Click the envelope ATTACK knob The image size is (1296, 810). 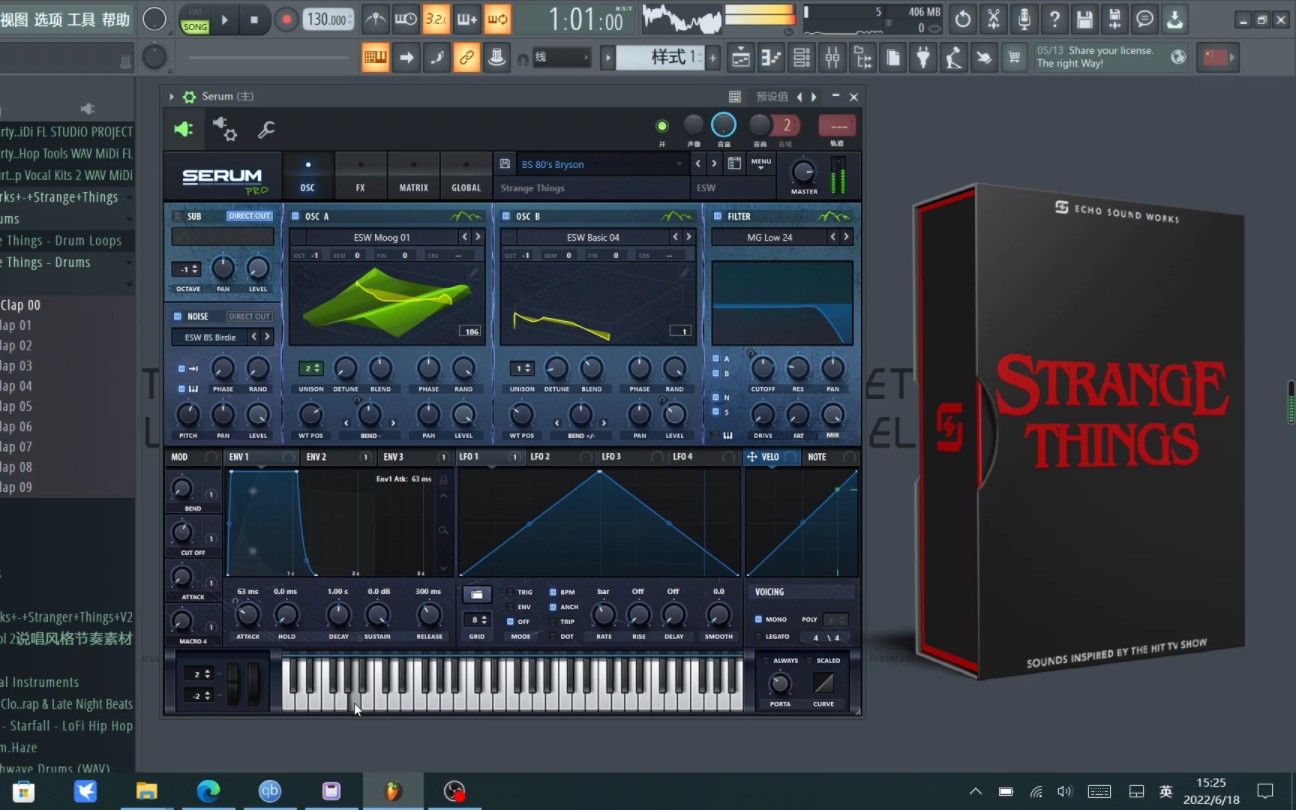(248, 614)
